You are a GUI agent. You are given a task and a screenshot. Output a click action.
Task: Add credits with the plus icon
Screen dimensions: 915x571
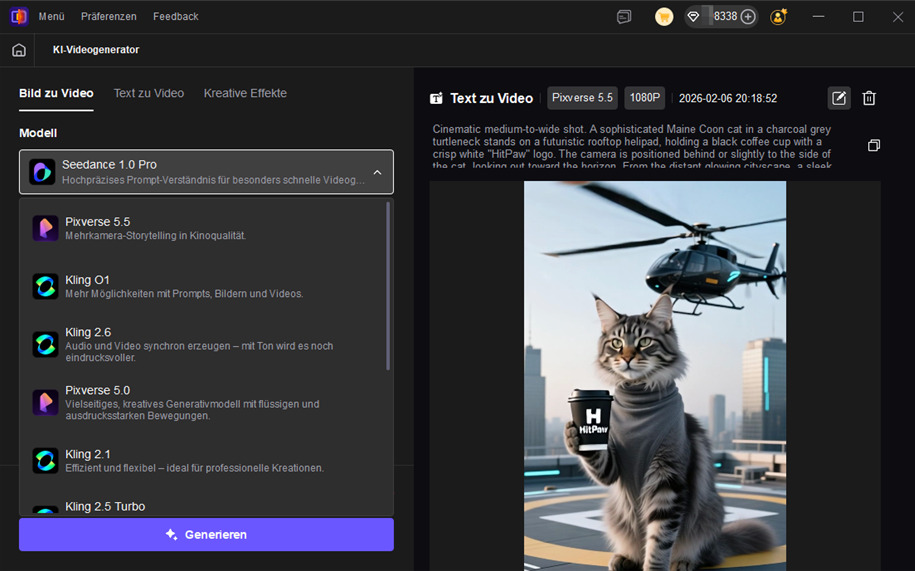pos(748,17)
